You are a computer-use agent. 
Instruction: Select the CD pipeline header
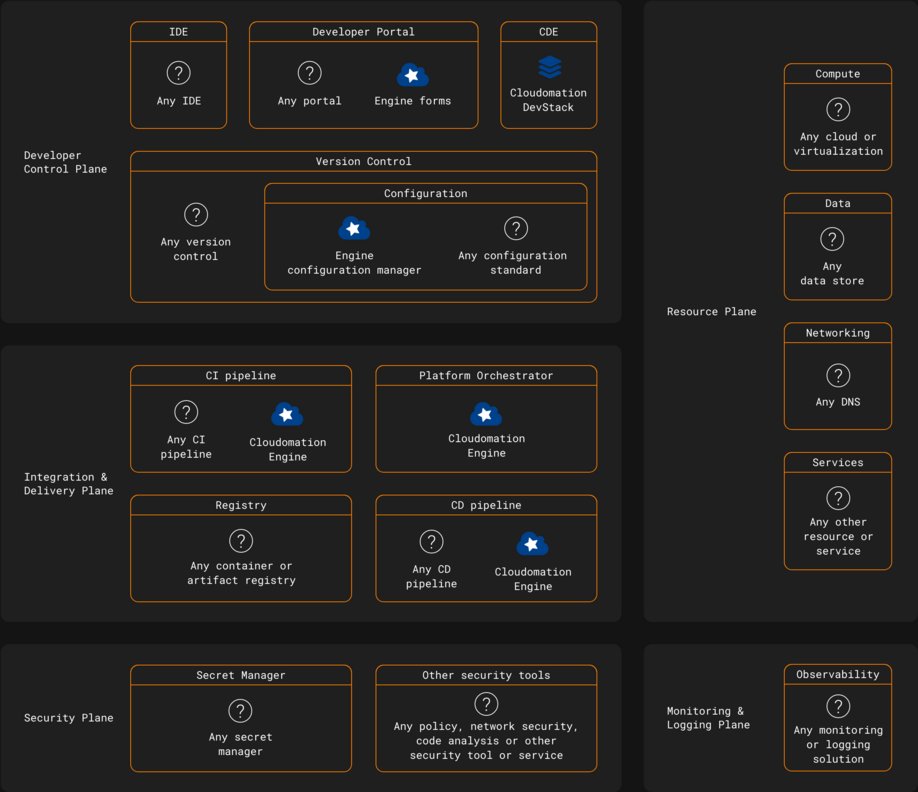486,505
